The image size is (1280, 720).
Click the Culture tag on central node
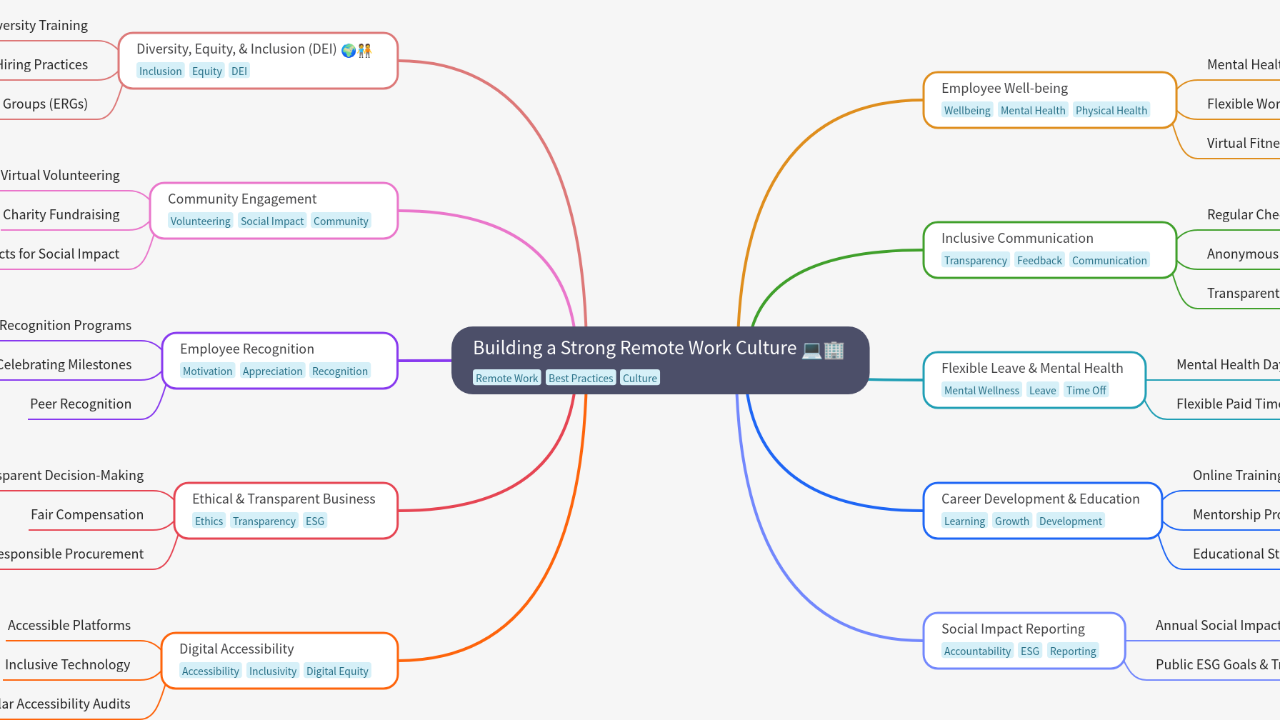(640, 378)
